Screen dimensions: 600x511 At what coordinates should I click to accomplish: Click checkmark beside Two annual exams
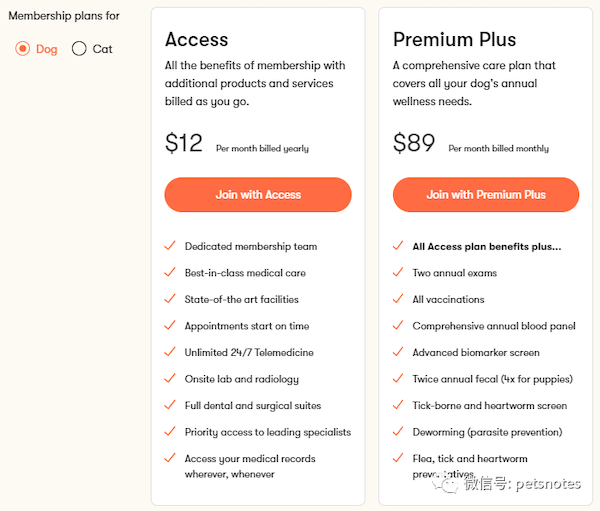[x=398, y=272]
